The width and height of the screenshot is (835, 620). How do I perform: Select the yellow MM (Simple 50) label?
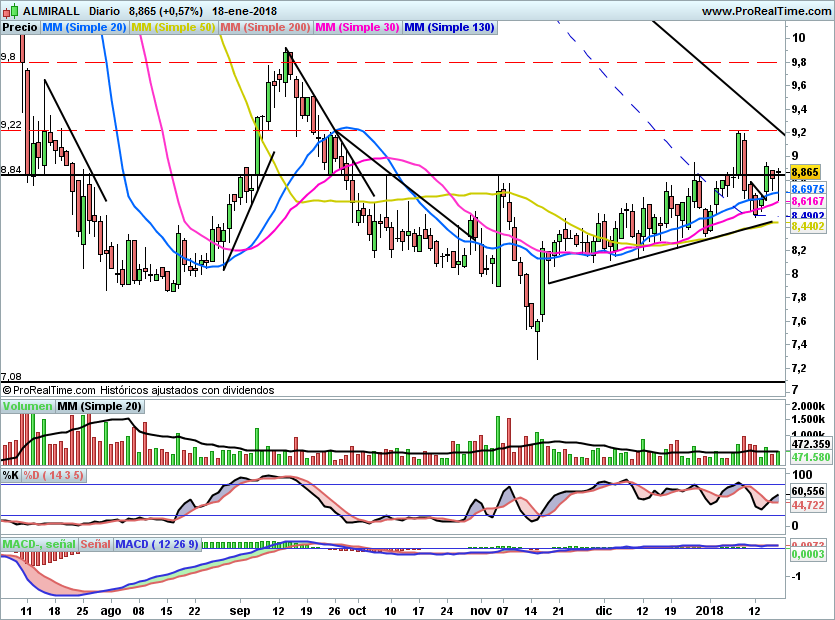[173, 28]
